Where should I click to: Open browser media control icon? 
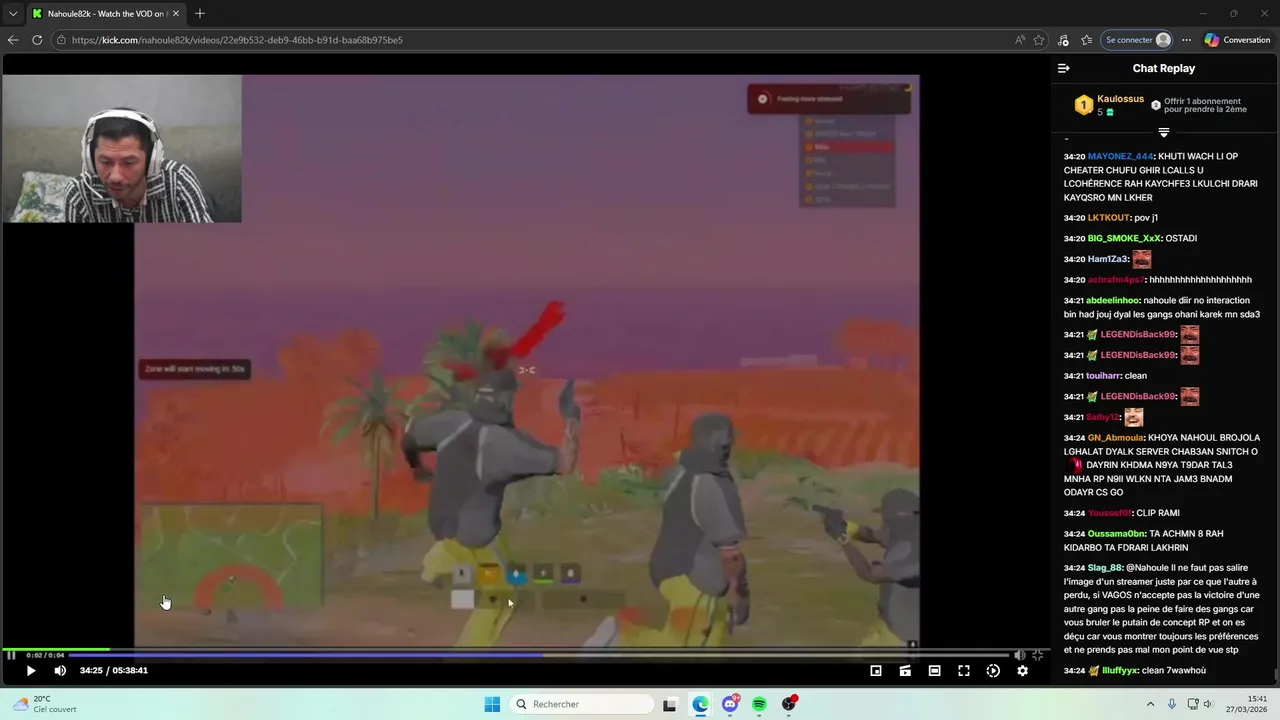(1063, 40)
